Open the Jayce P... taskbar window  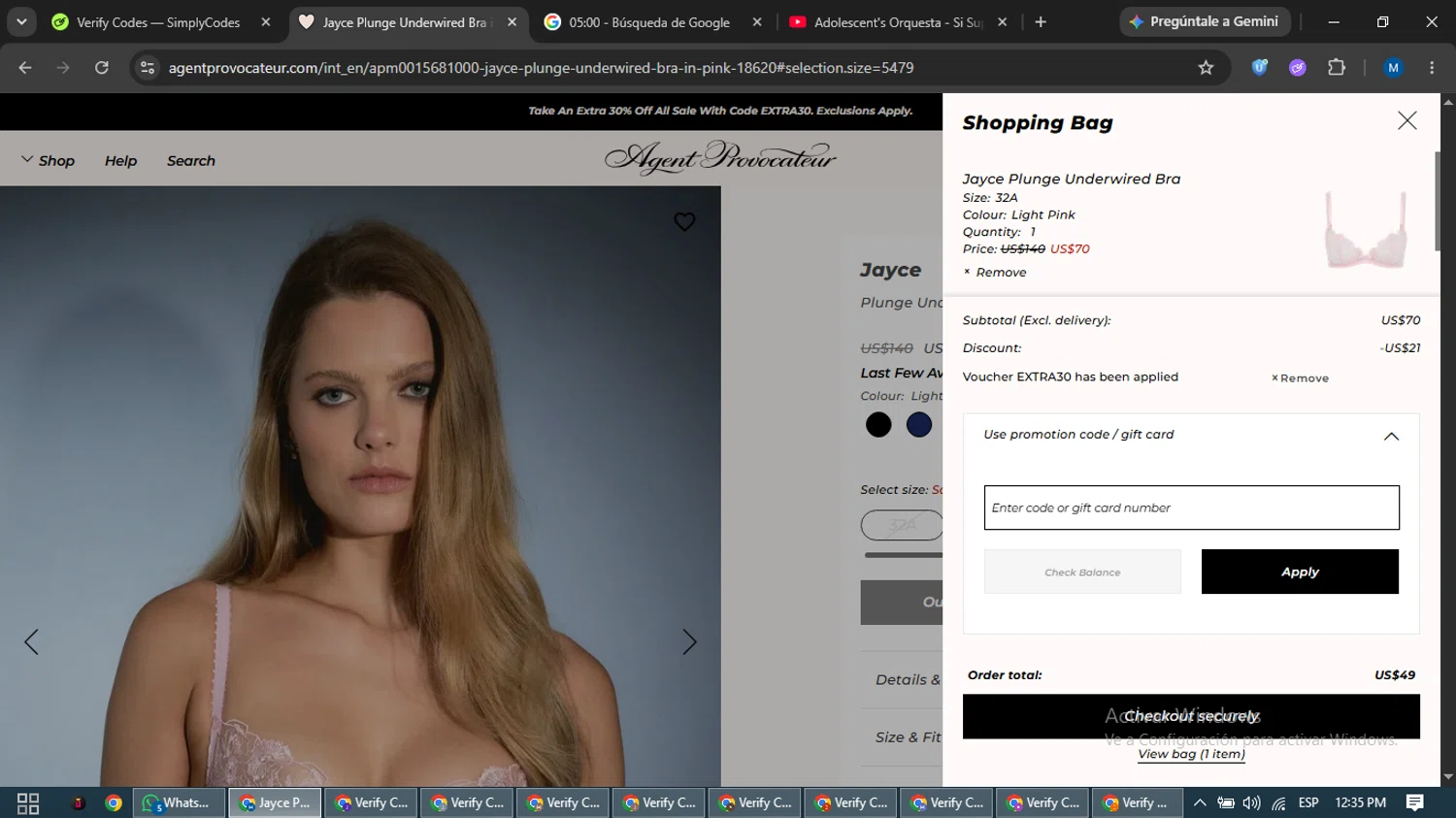275,803
